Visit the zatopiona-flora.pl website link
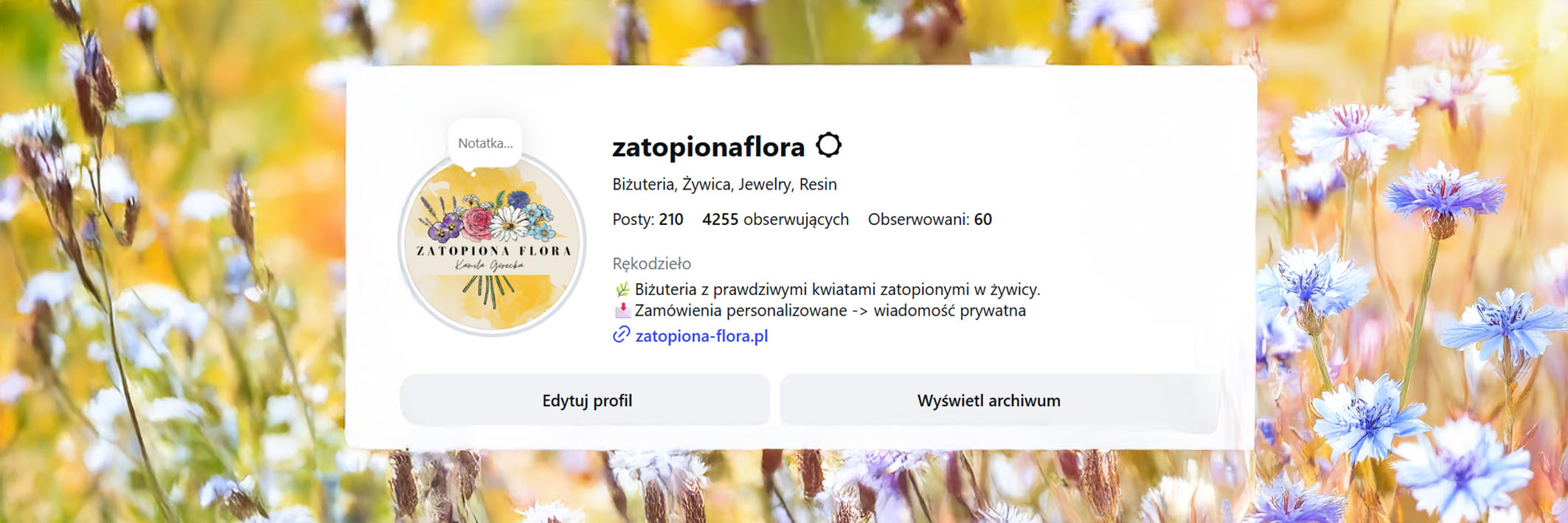1568x523 pixels. pyautogui.click(x=701, y=336)
